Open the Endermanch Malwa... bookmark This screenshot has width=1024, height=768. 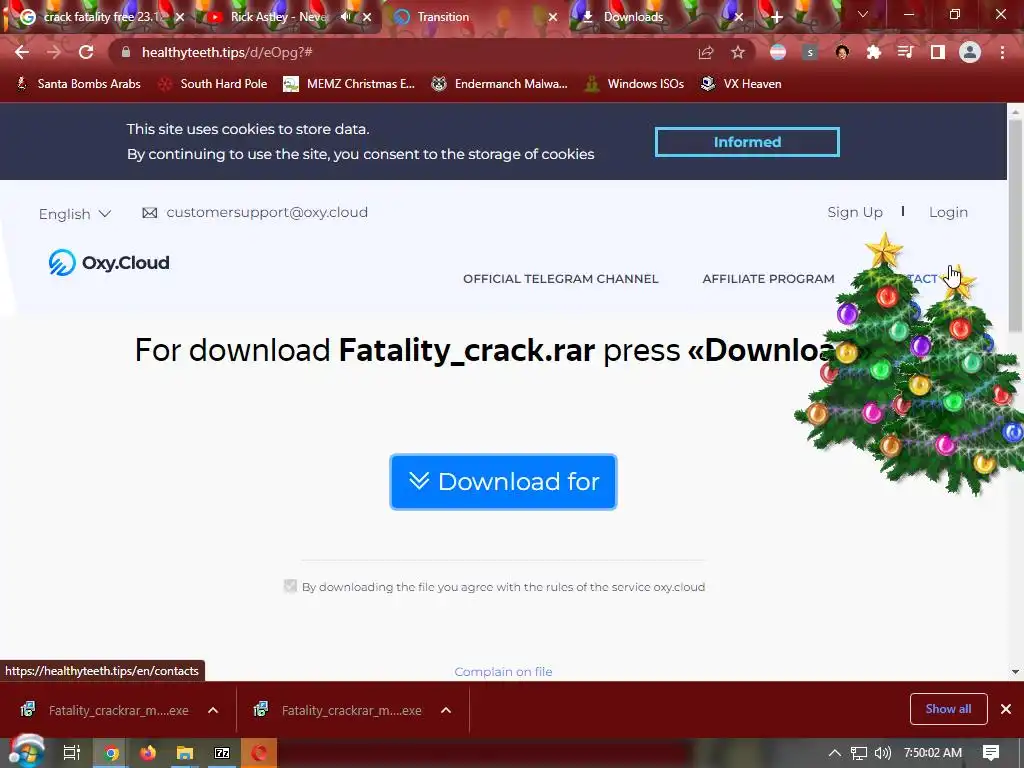coord(500,84)
